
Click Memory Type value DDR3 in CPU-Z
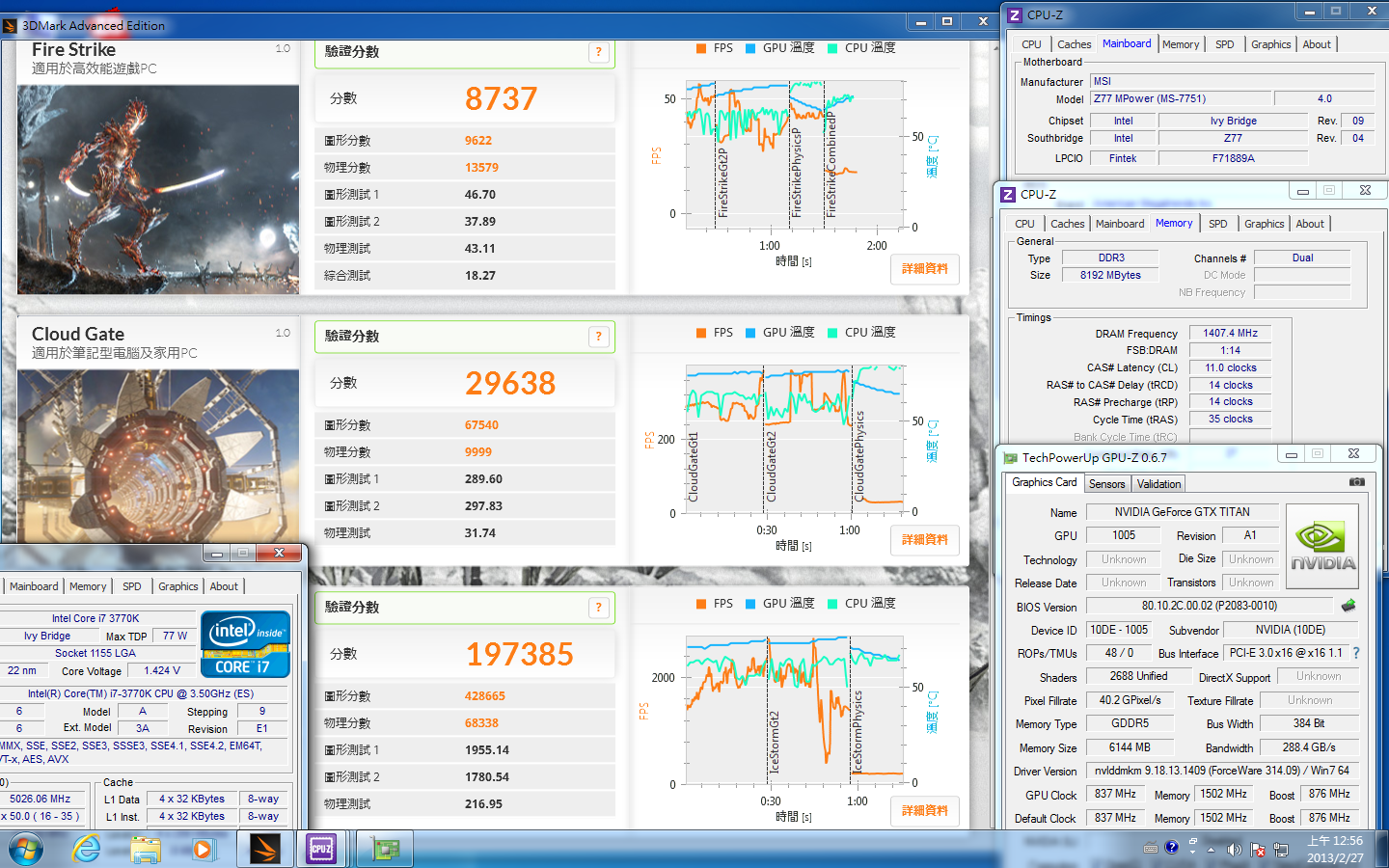1111,258
